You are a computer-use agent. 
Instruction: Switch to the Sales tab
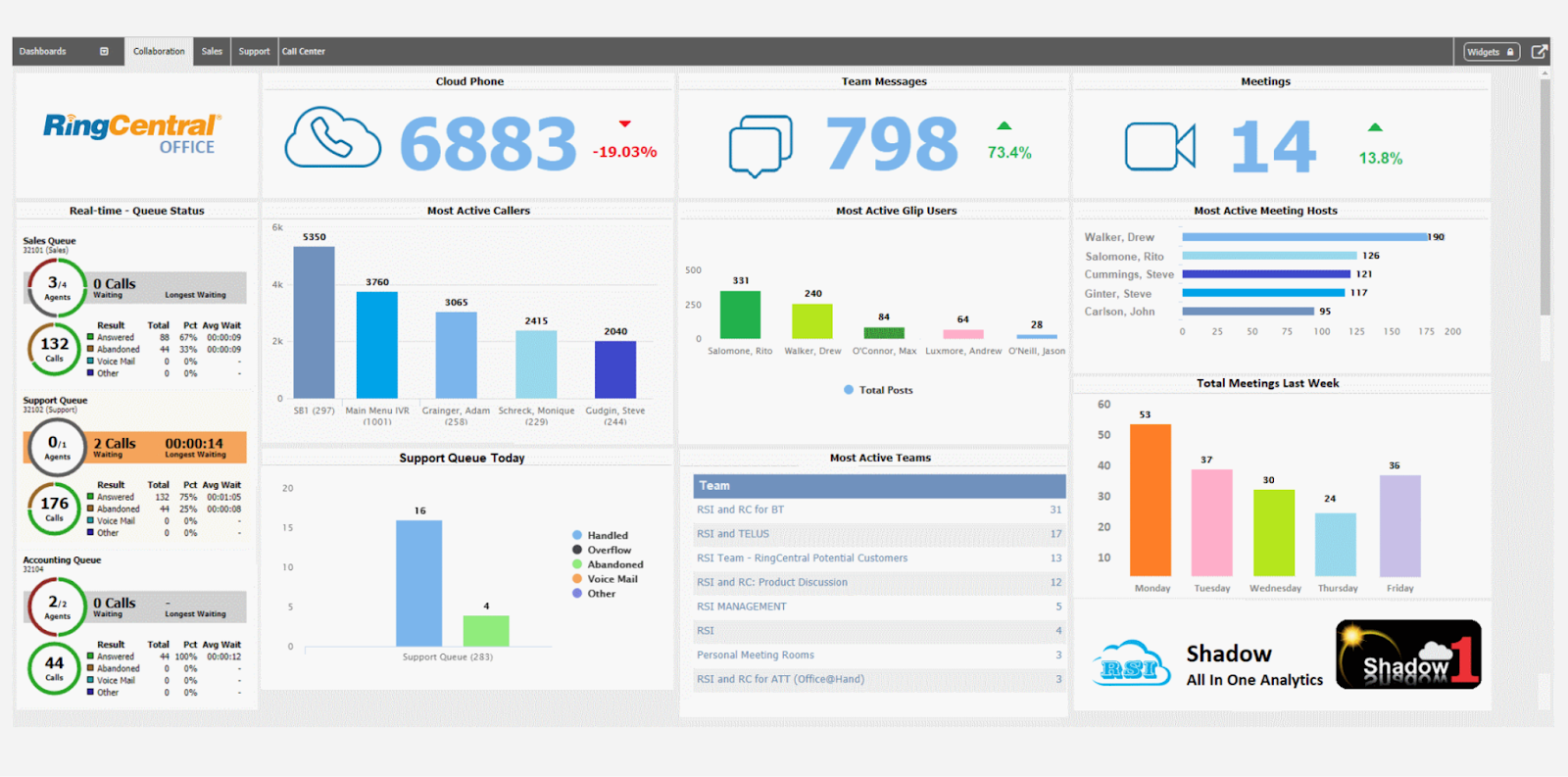pyautogui.click(x=212, y=52)
